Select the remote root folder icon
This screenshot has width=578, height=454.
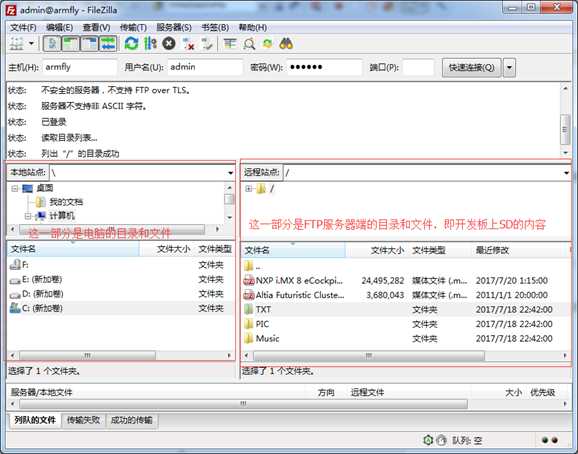[261, 189]
